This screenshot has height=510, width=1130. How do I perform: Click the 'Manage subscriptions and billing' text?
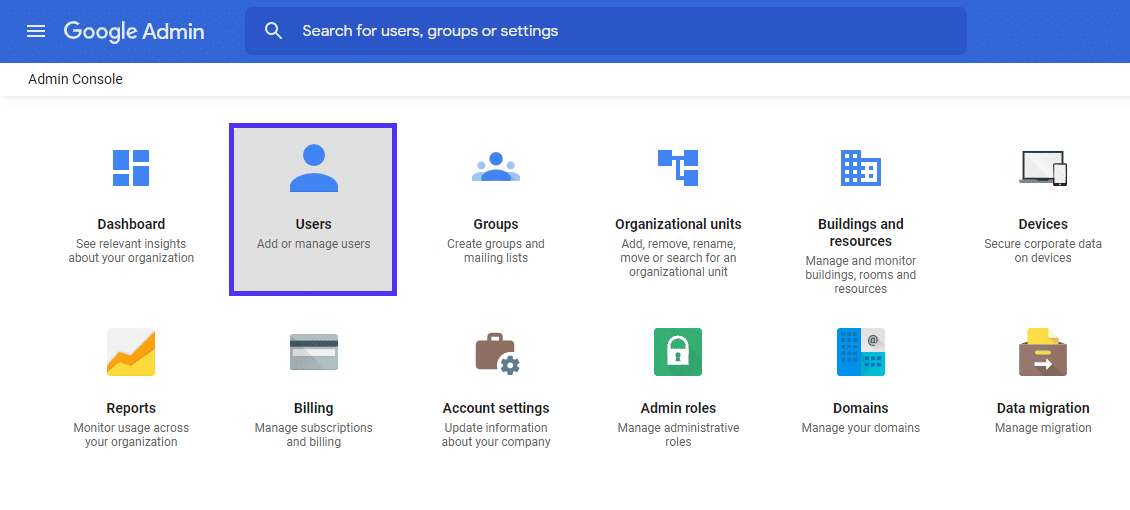coord(313,435)
